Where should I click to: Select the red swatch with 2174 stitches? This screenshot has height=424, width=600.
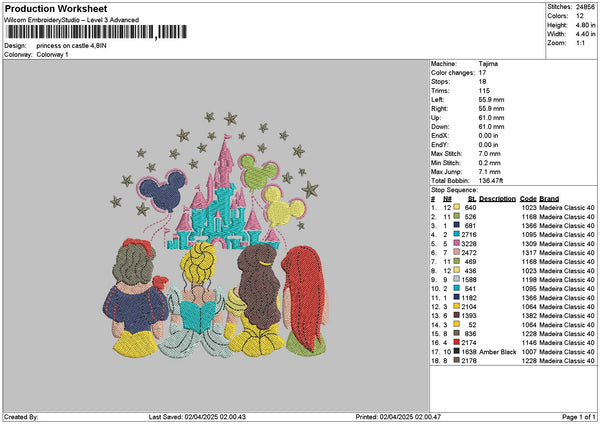[457, 342]
